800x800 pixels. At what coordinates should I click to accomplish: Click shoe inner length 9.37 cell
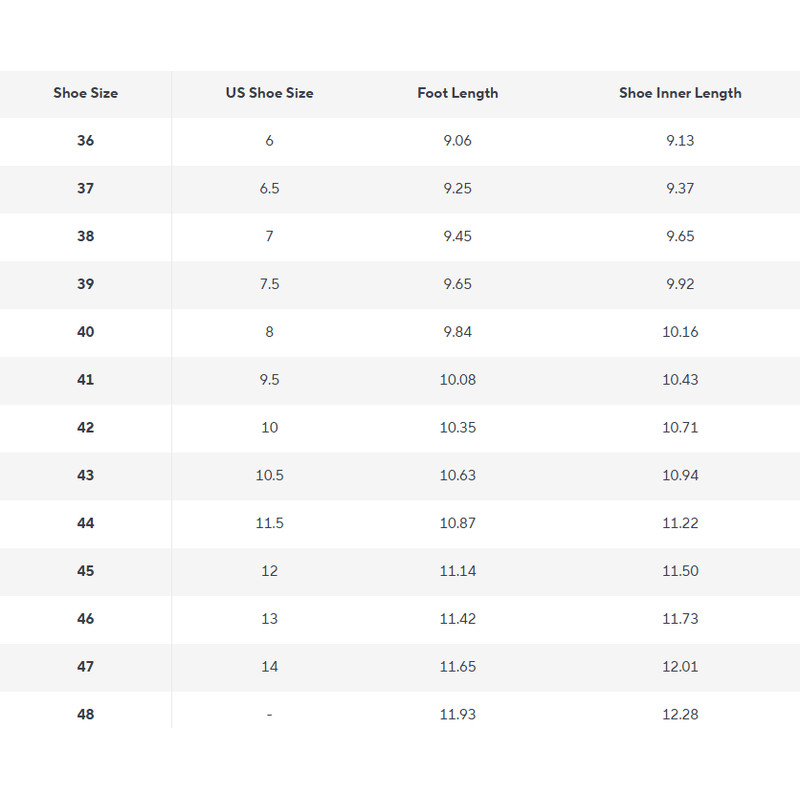(680, 189)
